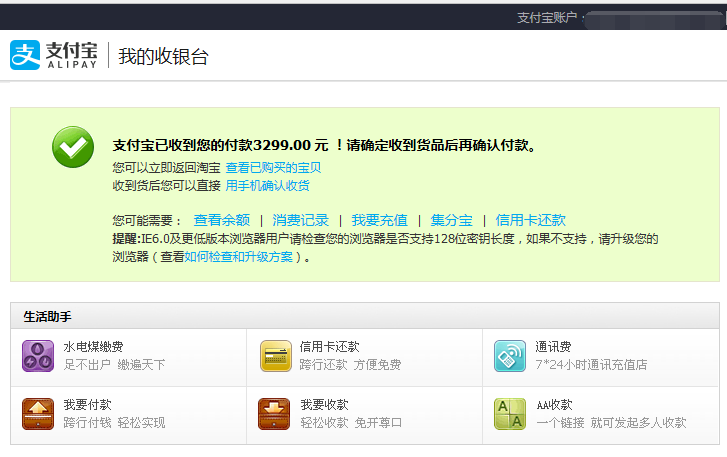
Task: Click the 7*24小时通讯充值店 description
Action: coord(591,365)
